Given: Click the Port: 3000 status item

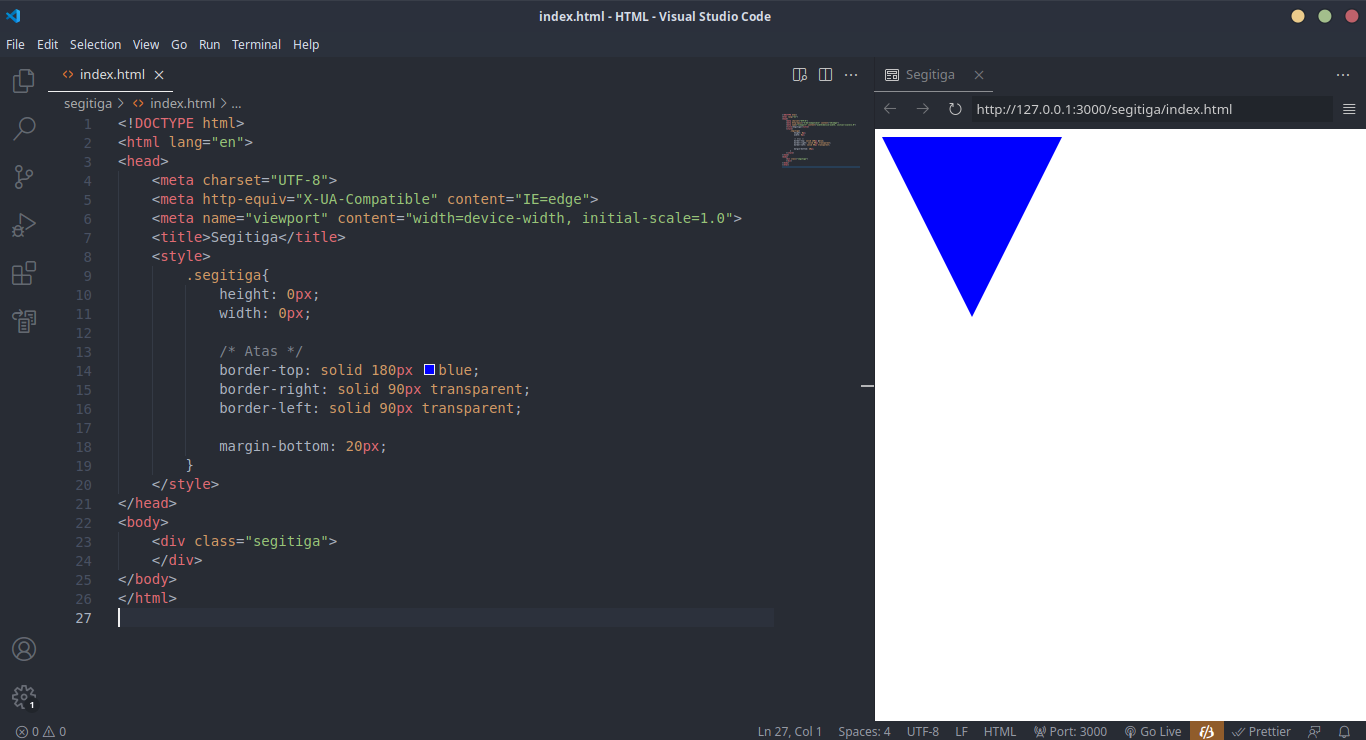Looking at the screenshot, I should (x=1070, y=732).
